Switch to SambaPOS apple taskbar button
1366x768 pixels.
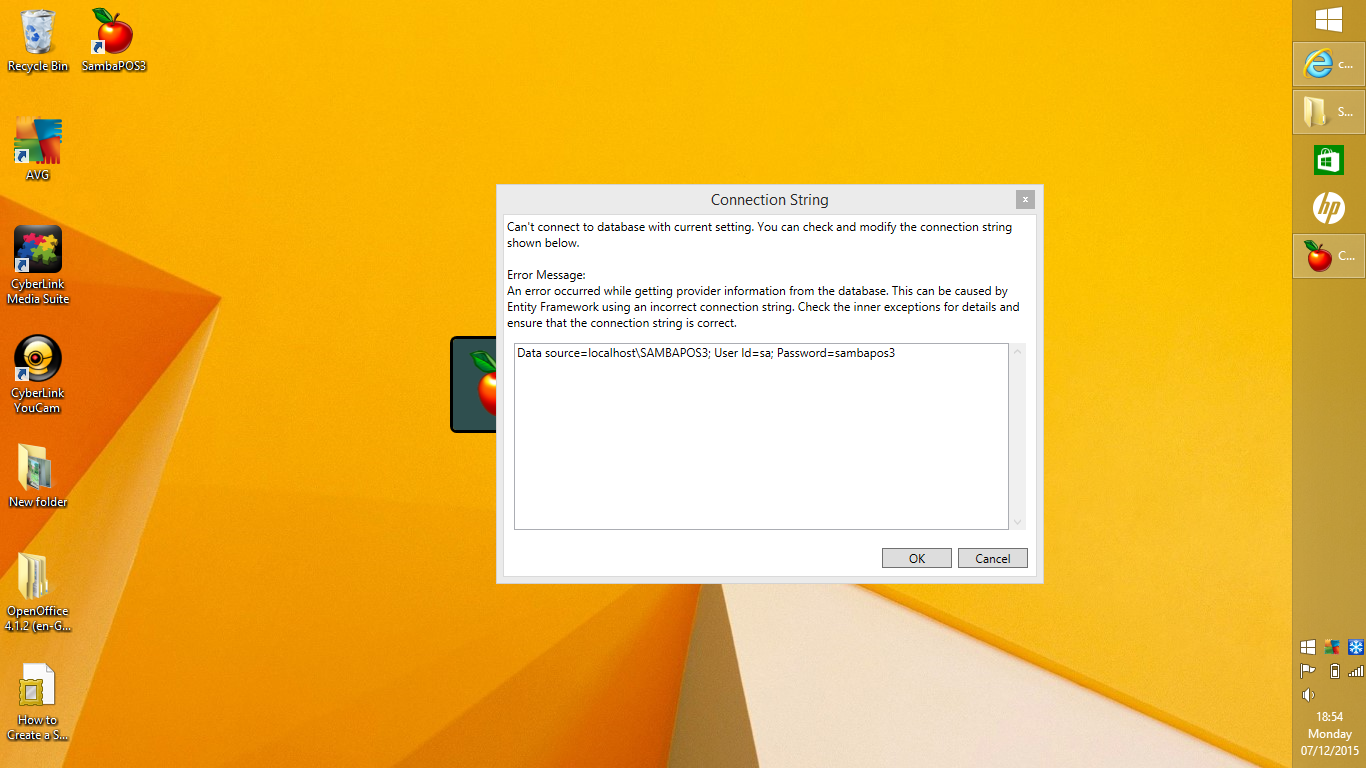coord(1328,256)
